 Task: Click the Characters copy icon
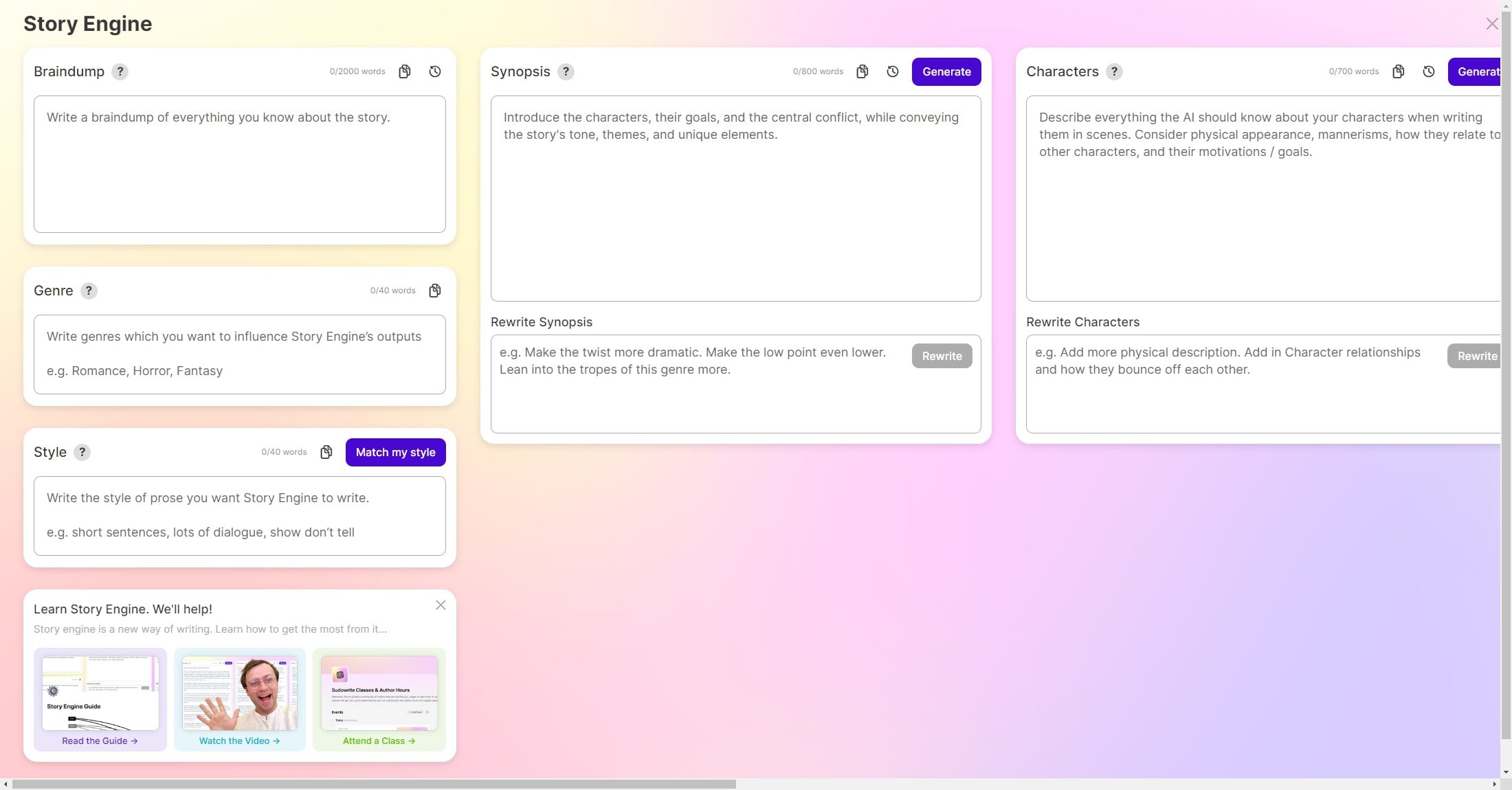click(1399, 71)
